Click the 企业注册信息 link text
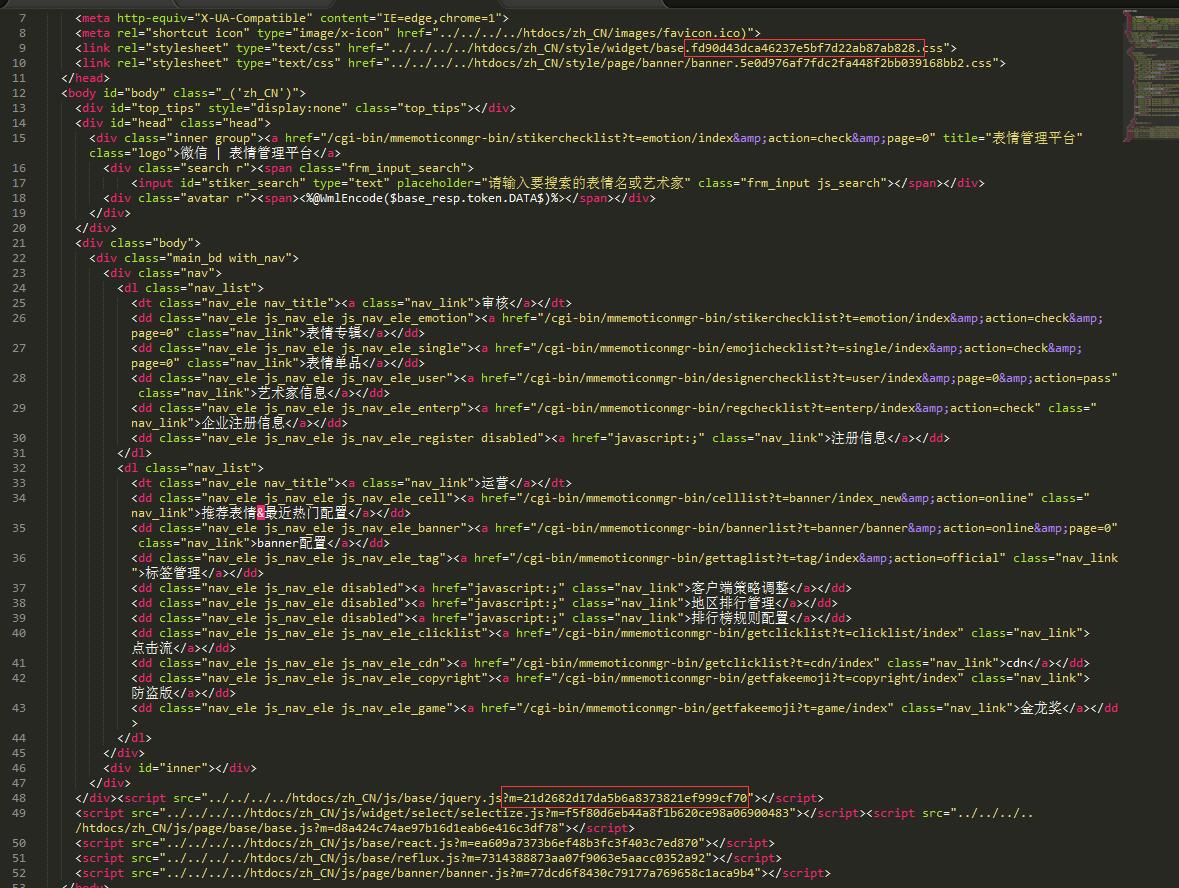The height and width of the screenshot is (888, 1179). [x=243, y=423]
